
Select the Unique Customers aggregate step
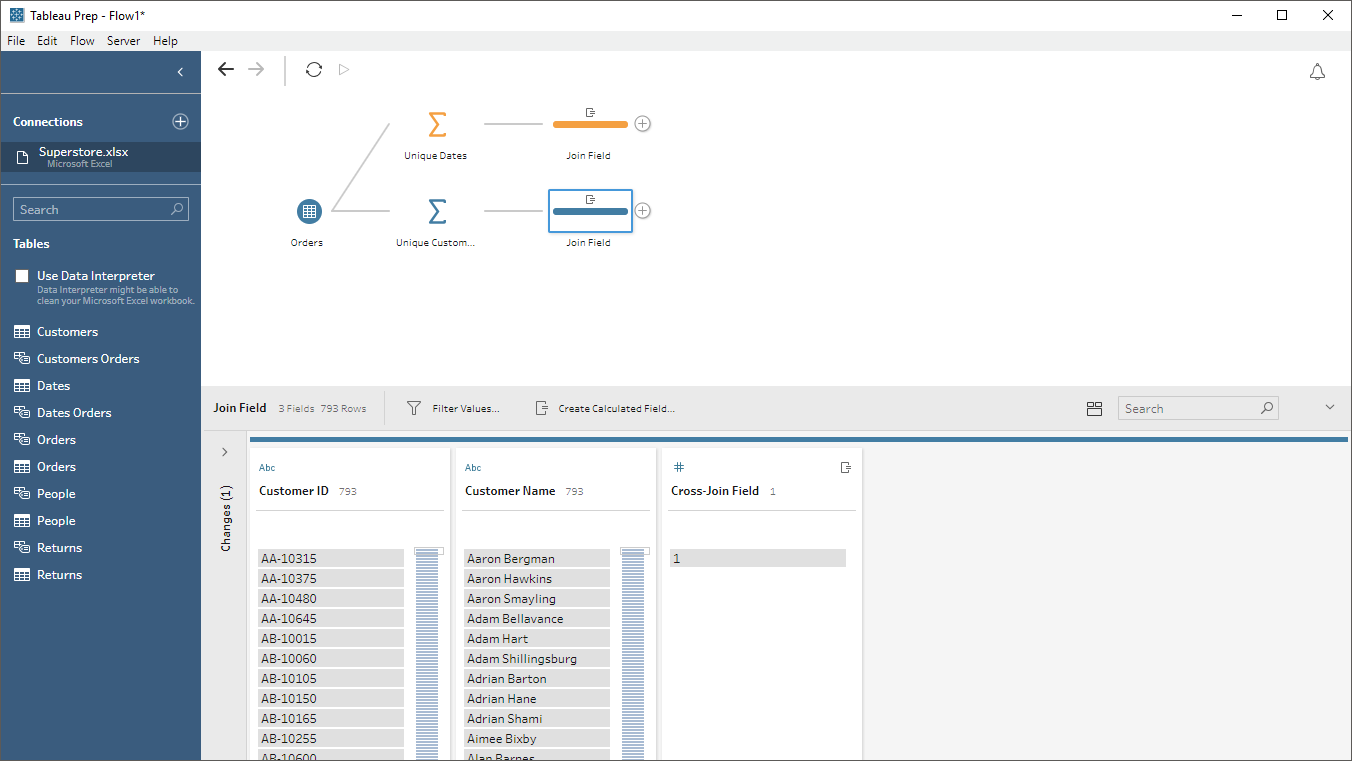(x=436, y=211)
